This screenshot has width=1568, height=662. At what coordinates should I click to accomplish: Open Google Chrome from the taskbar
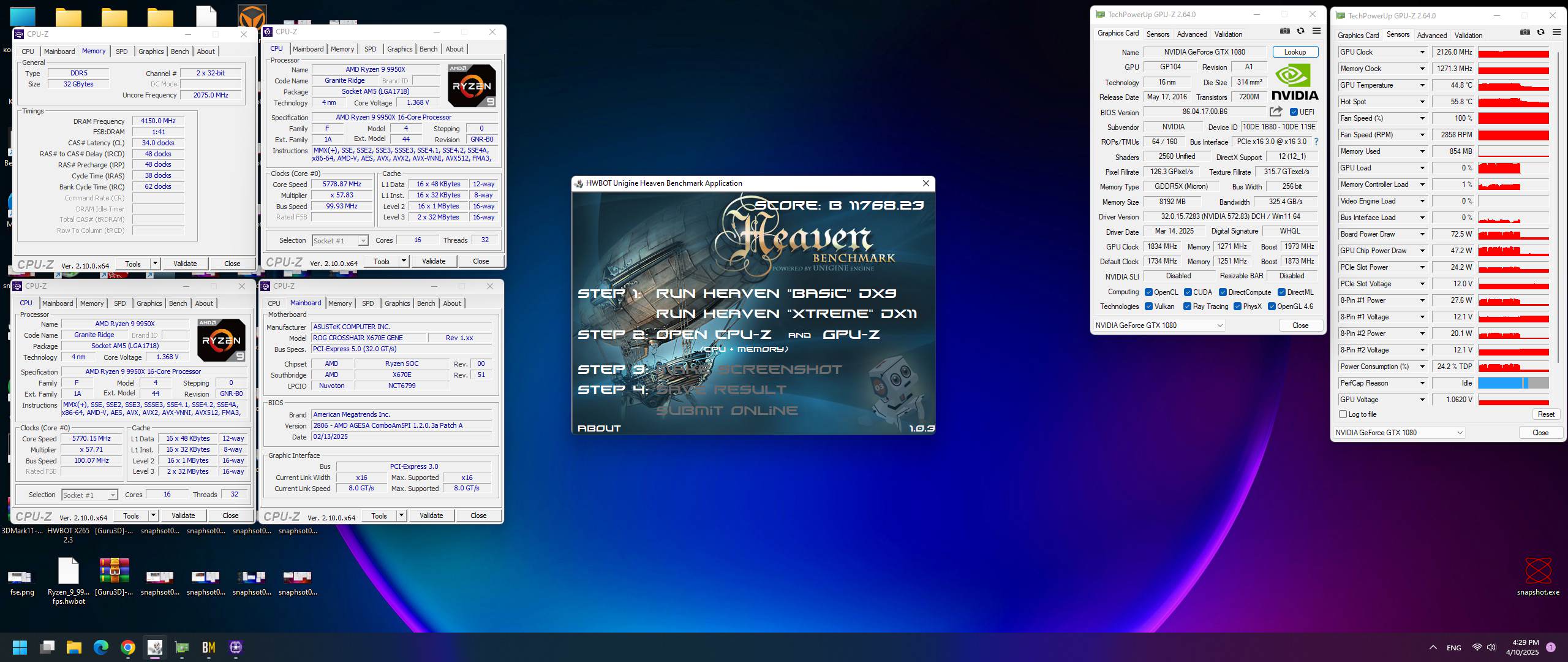point(128,647)
